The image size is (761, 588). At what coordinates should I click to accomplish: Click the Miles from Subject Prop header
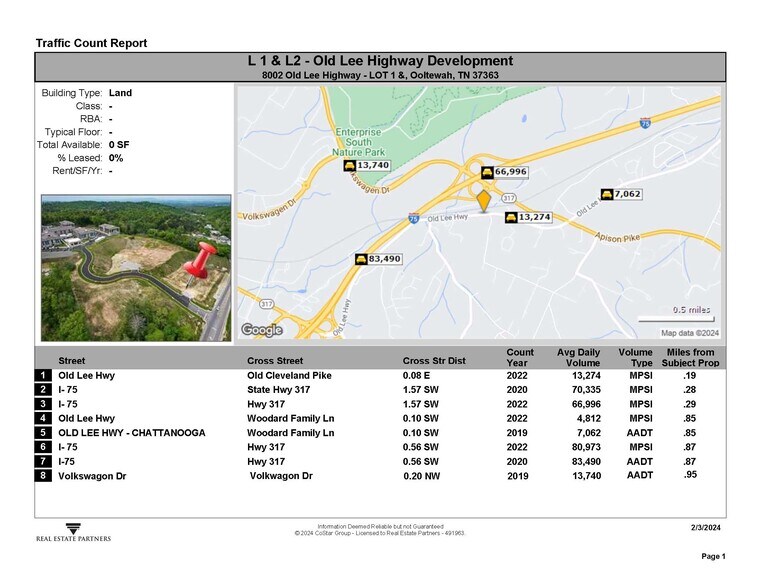tap(690, 358)
